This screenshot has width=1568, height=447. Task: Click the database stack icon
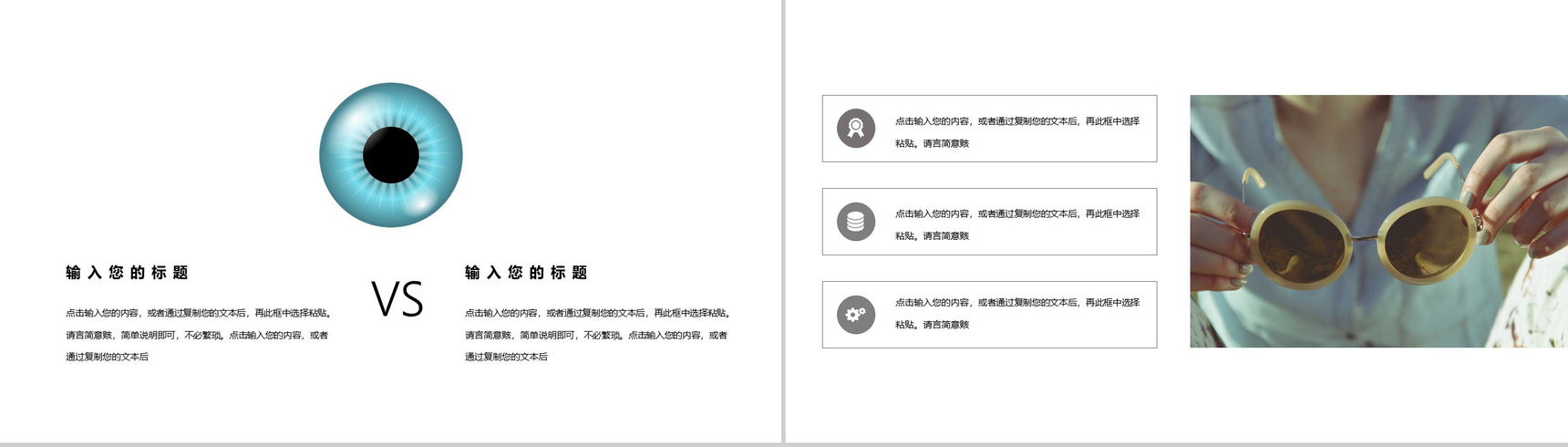(856, 222)
